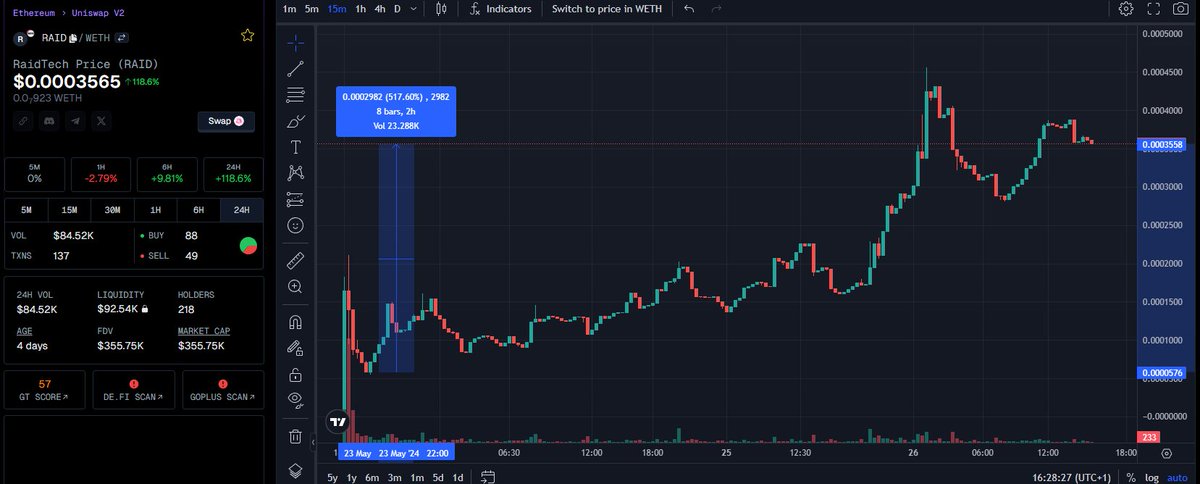Add pair to favorites with star icon
Image resolution: width=1200 pixels, height=484 pixels.
[x=247, y=36]
